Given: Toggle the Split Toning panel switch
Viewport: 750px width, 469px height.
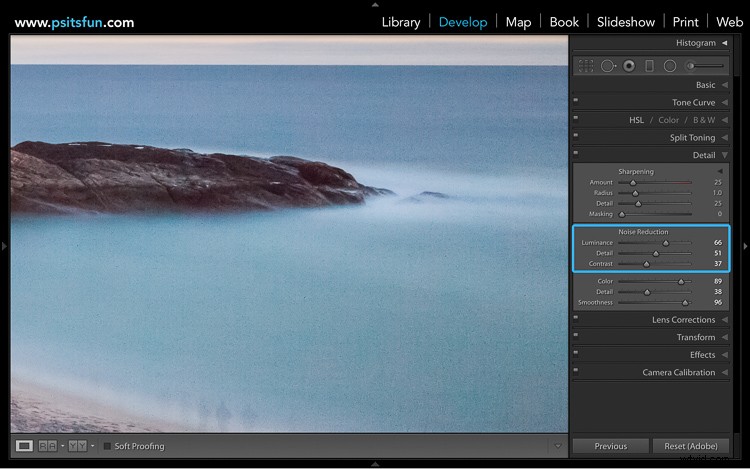Looking at the screenshot, I should tap(576, 135).
